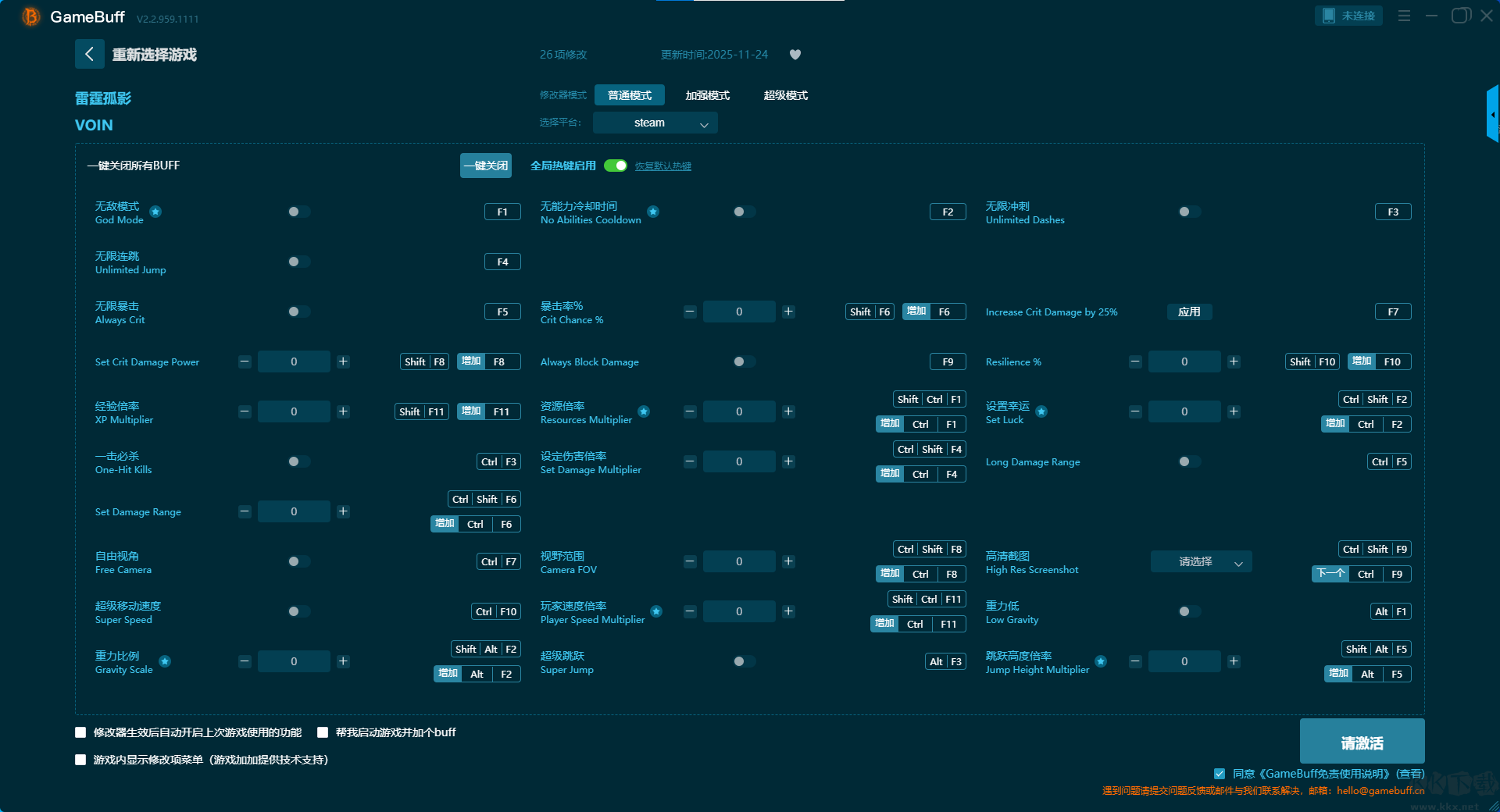The height and width of the screenshot is (812, 1500).
Task: Check auto-enable last used functions checkbox
Action: 80,732
